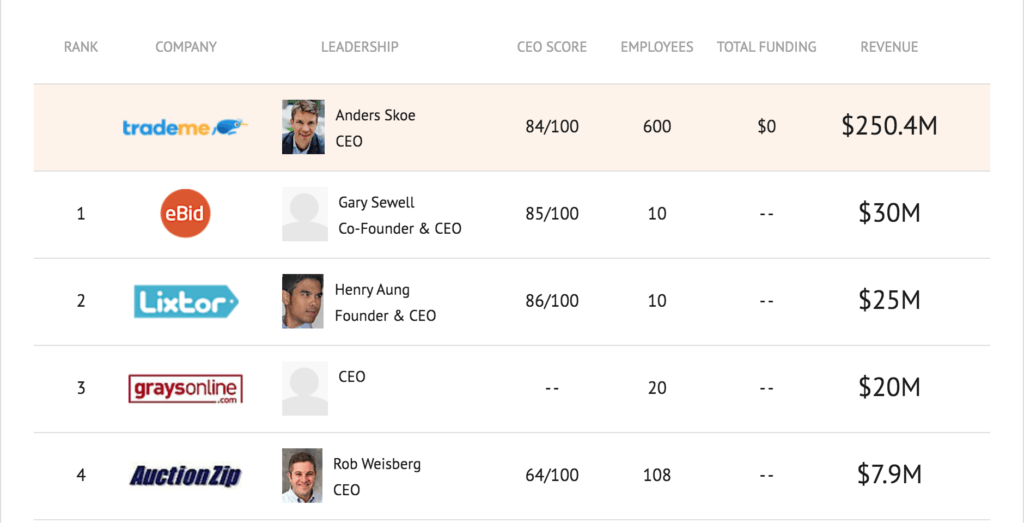Viewport: 1024px width, 523px height.
Task: Click Henry Aung's profile photo
Action: (x=303, y=301)
